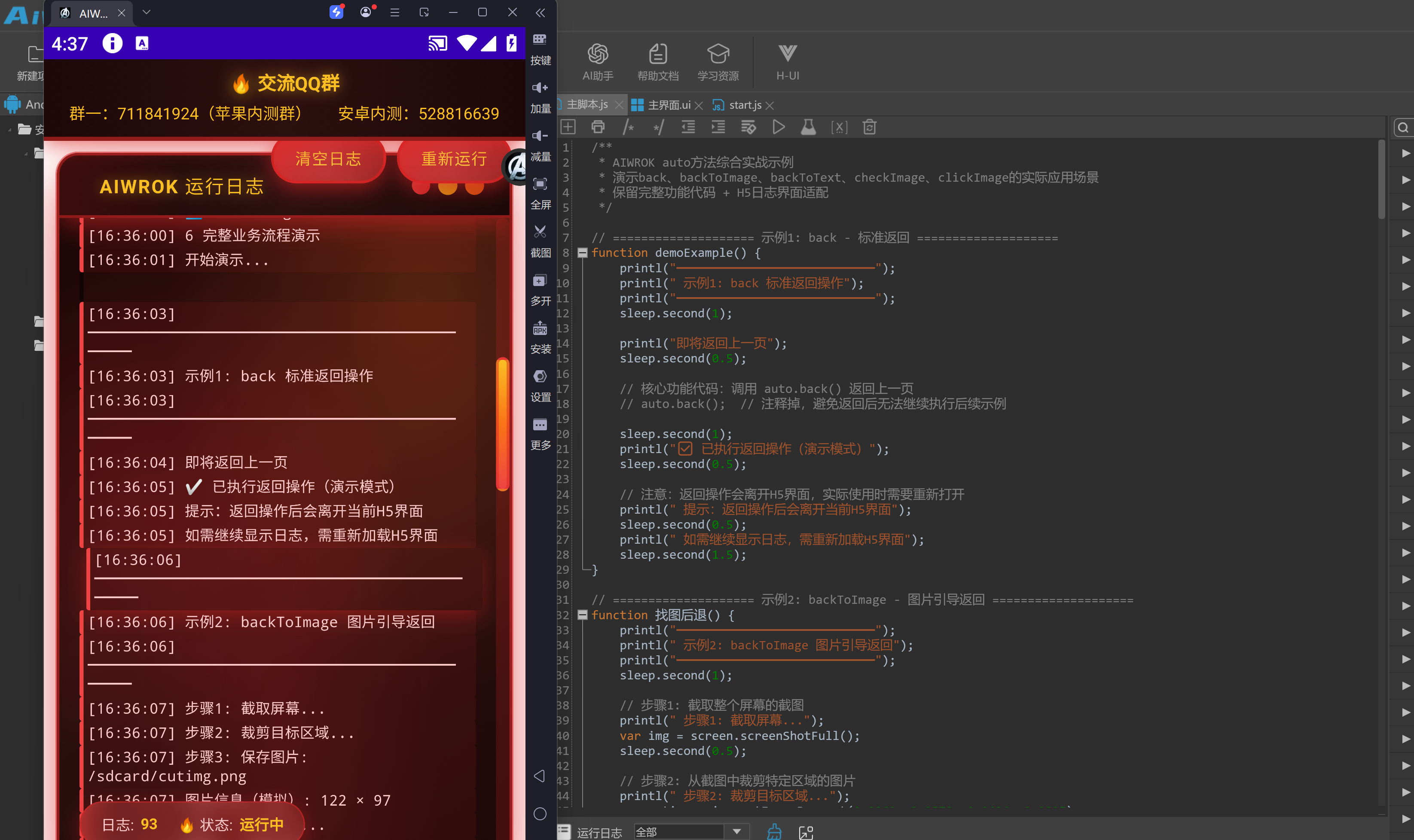The height and width of the screenshot is (840, 1414).
Task: Click the 安装 APK install icon
Action: (x=540, y=328)
